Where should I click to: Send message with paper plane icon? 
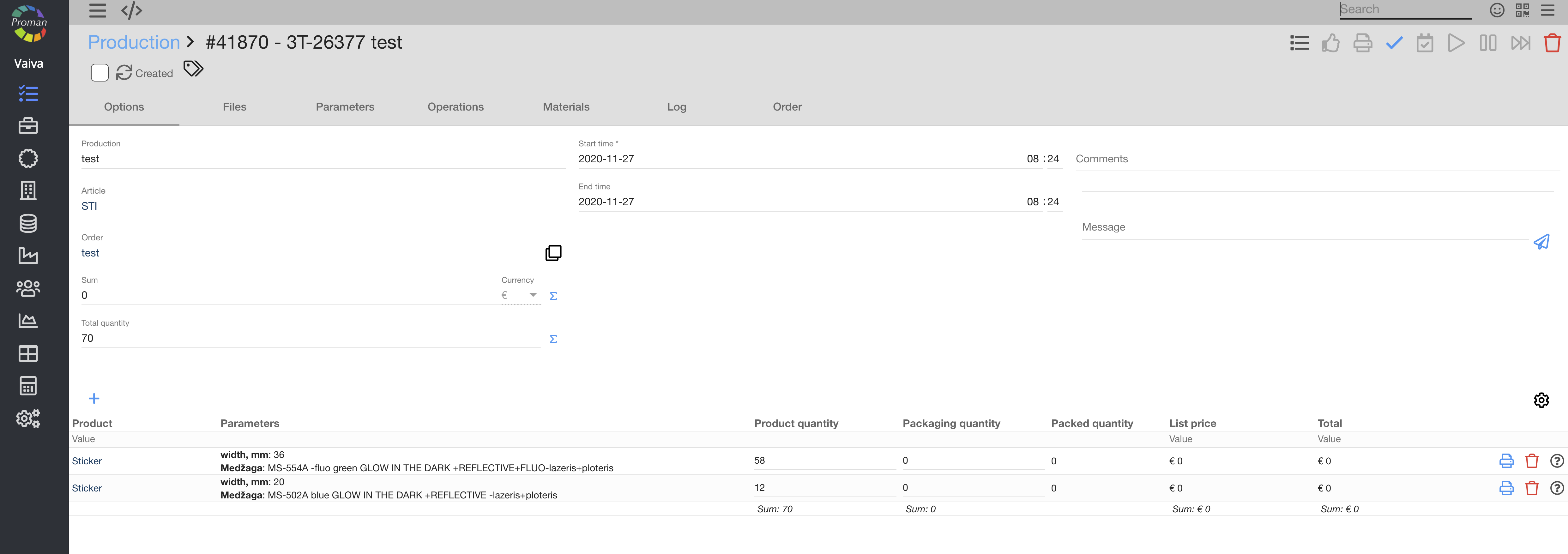(x=1541, y=242)
